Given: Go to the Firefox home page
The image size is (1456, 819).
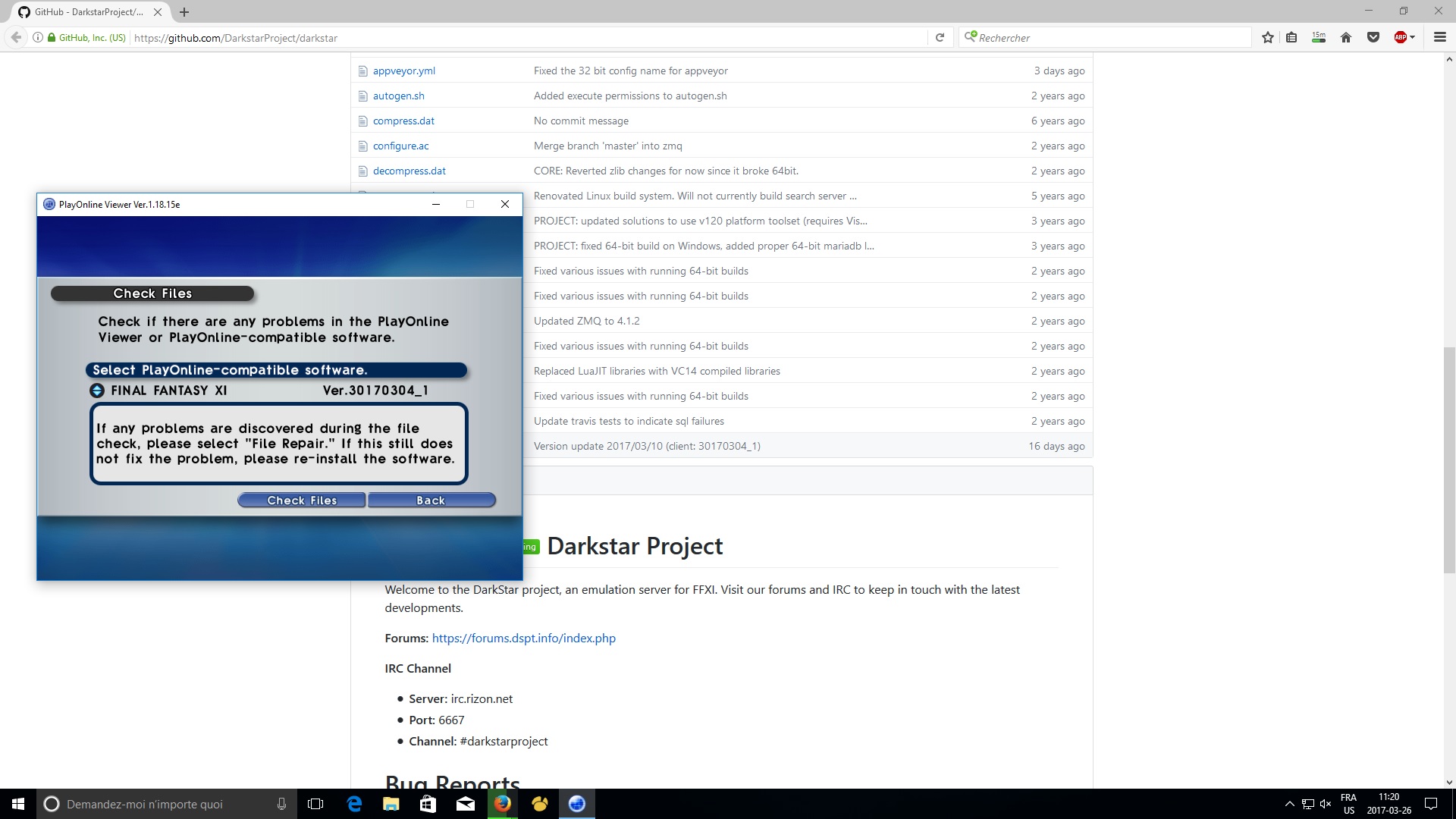Looking at the screenshot, I should pos(1346,37).
